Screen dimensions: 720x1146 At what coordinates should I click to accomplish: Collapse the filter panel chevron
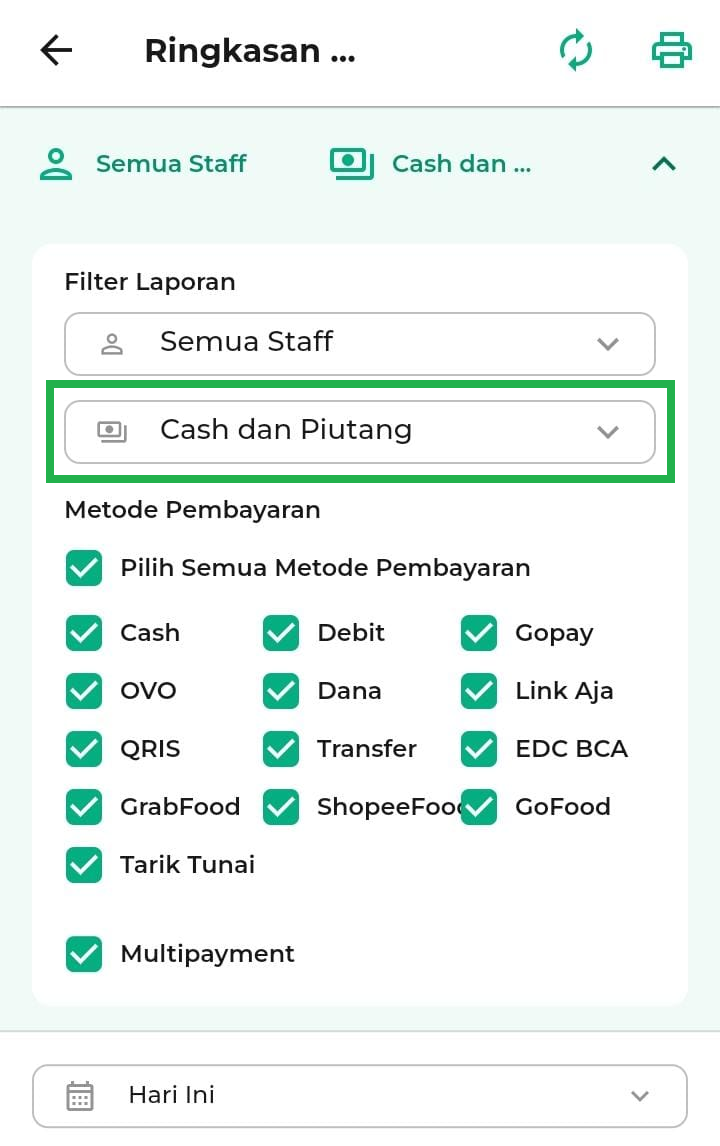[664, 164]
